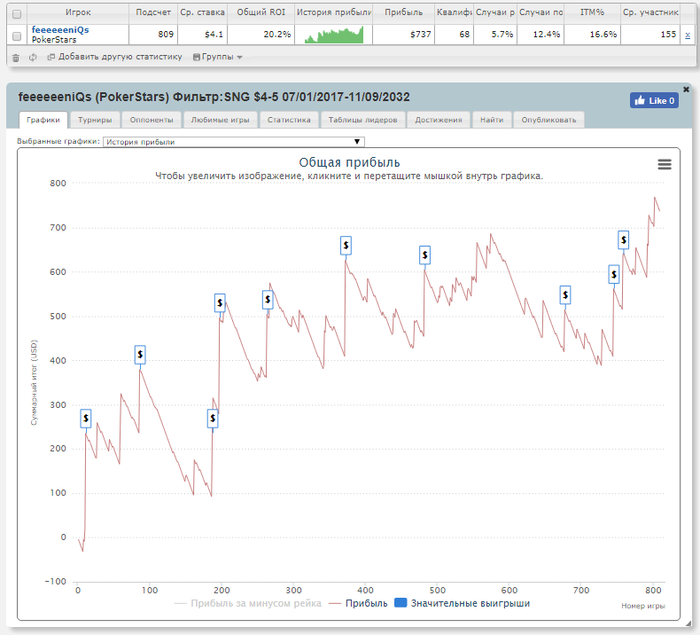Screen dimensions: 700x635
Task: Open 'Выбранные графики' chart selector dropdown
Action: click(233, 142)
